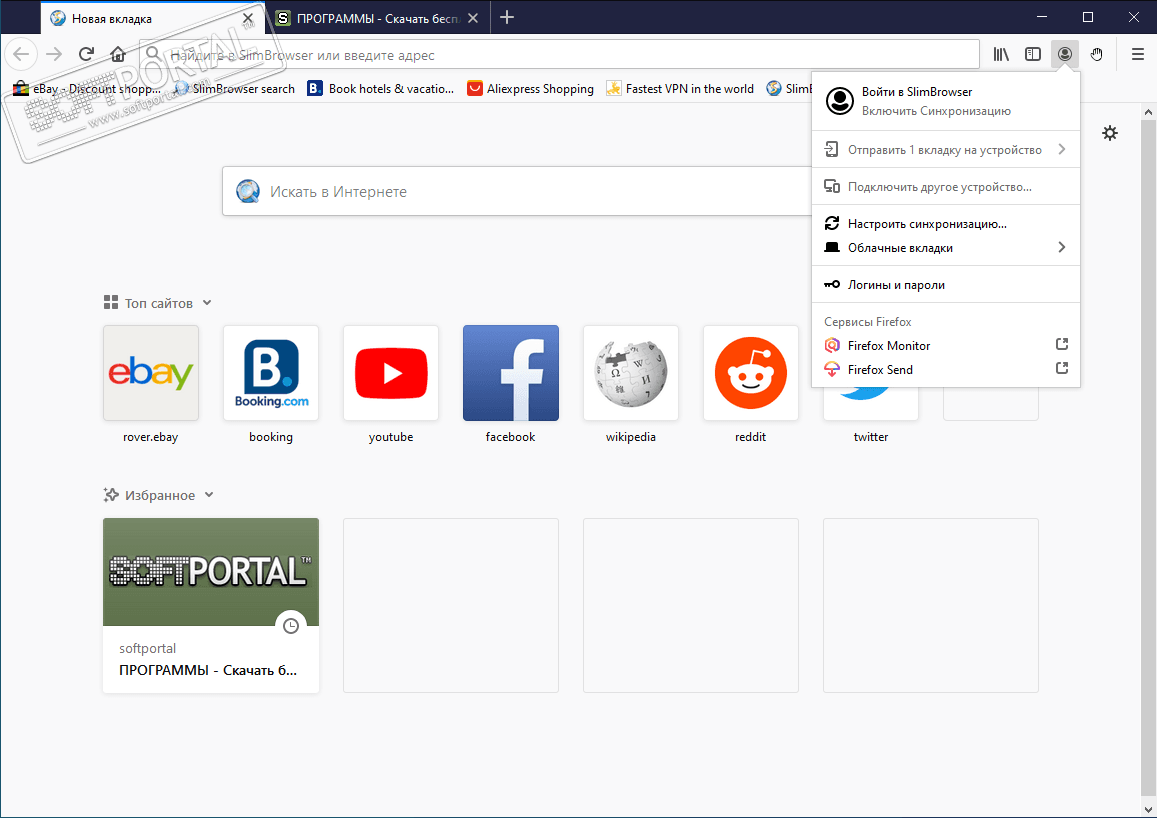The image size is (1157, 818).
Task: Click Войти в SlimBrowser sign-in entry
Action: coord(946,101)
